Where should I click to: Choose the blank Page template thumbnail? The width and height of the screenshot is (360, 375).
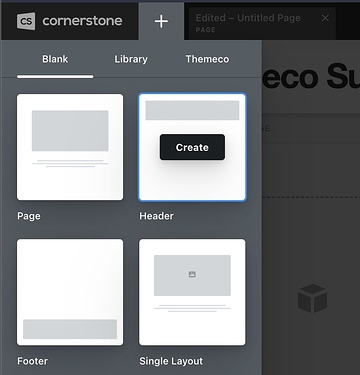tap(70, 147)
